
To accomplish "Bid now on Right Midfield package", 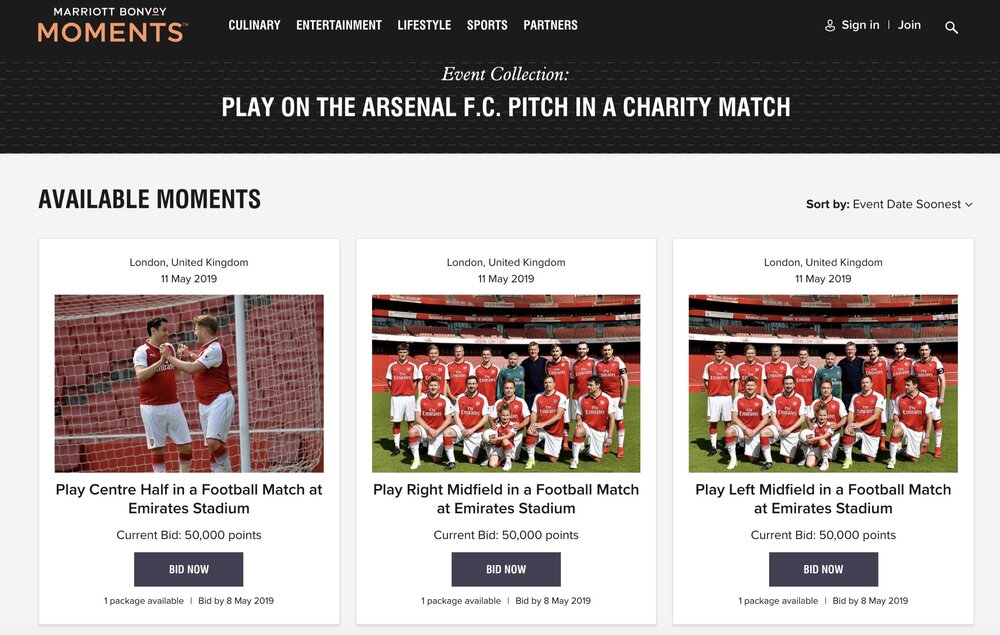I will tap(506, 569).
